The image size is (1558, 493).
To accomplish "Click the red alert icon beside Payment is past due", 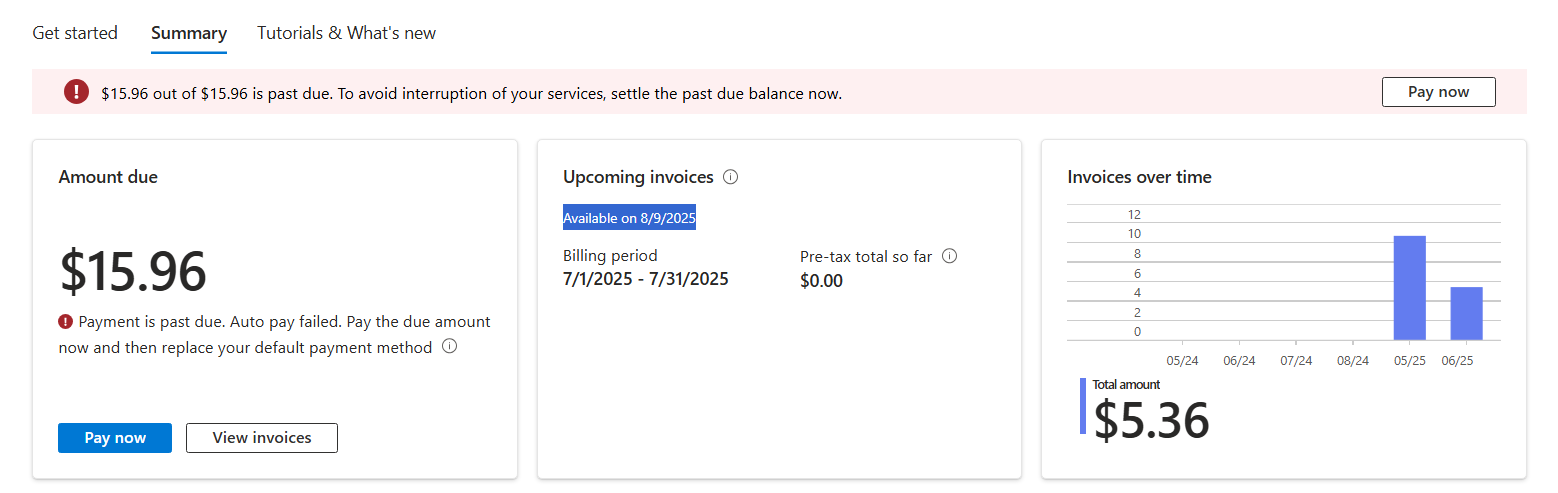I will pos(66,322).
